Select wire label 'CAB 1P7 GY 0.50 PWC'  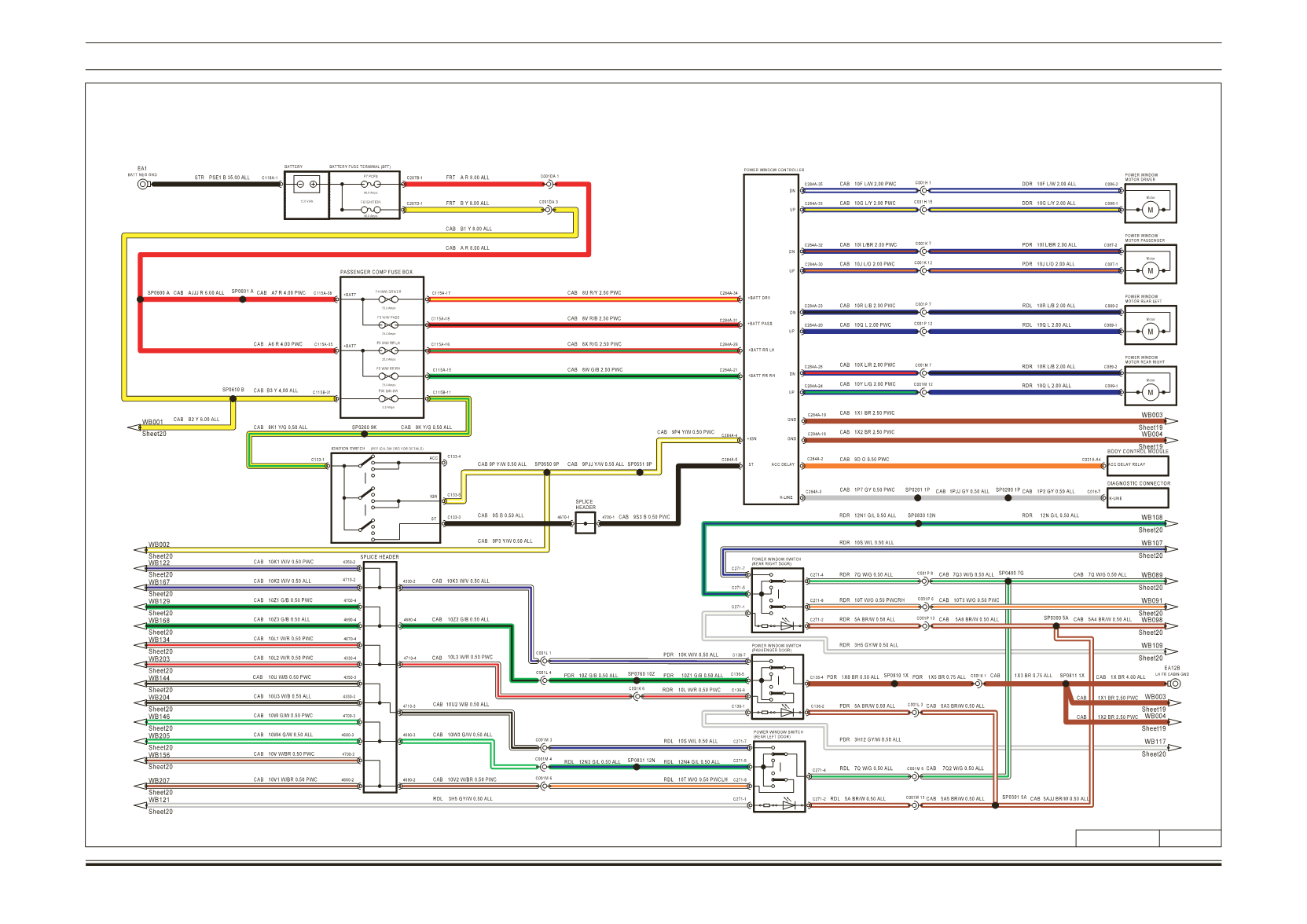pos(867,490)
